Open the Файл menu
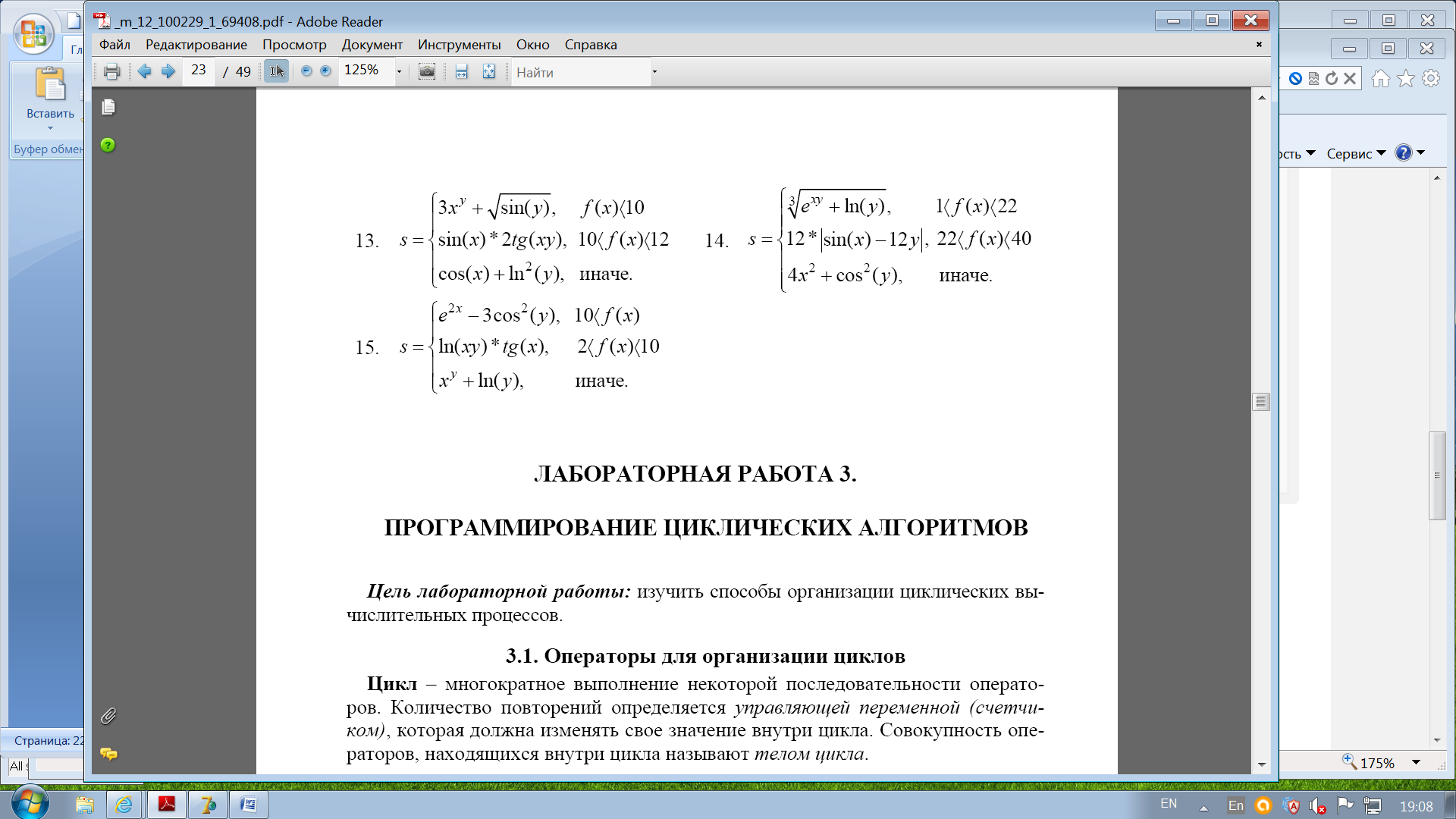The width and height of the screenshot is (1456, 819). (x=115, y=45)
